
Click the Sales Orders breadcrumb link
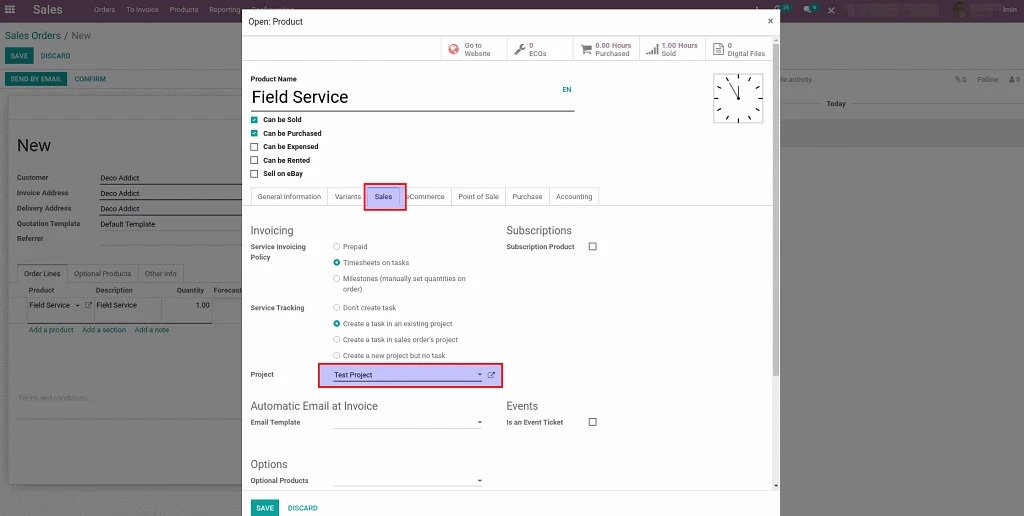(33, 36)
